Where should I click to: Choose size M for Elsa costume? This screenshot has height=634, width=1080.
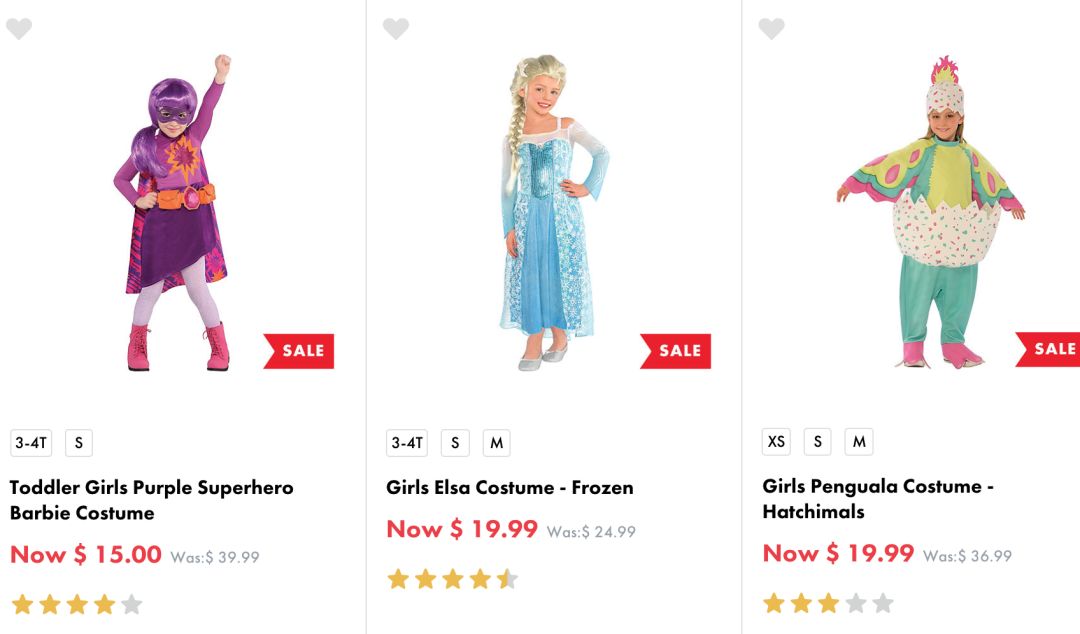click(496, 443)
